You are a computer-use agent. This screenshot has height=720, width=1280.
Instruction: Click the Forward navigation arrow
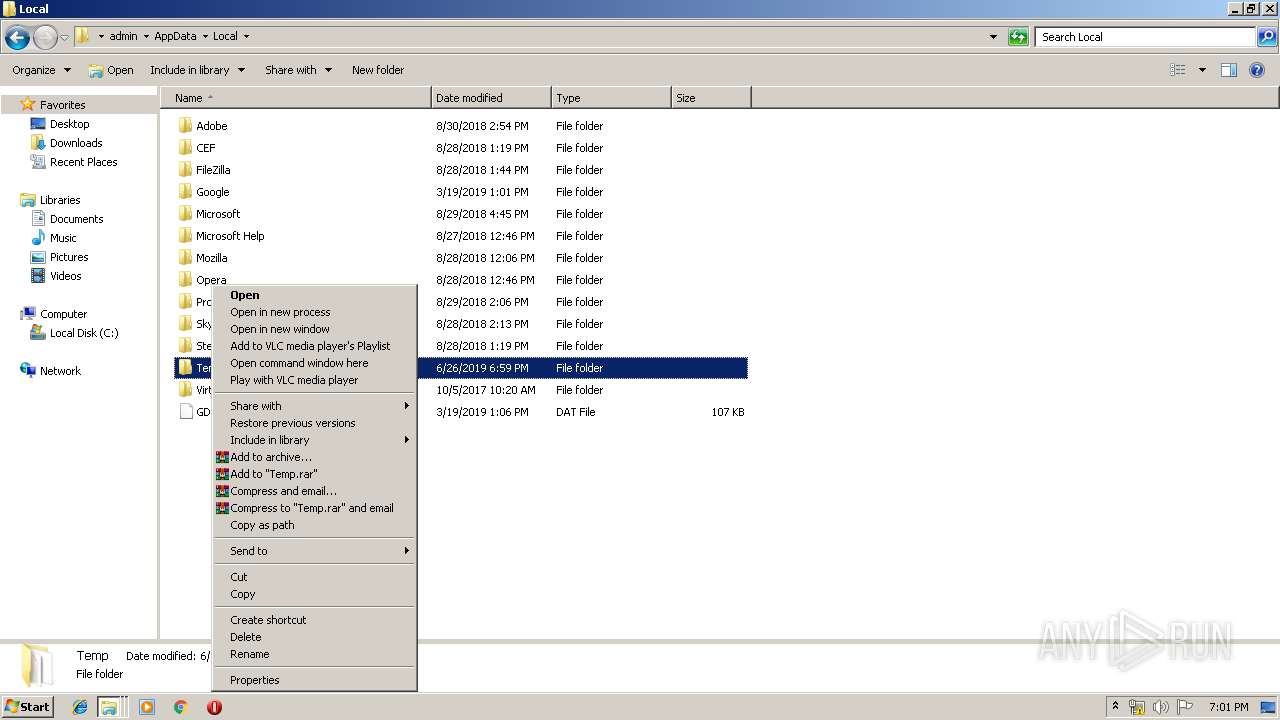coord(45,38)
